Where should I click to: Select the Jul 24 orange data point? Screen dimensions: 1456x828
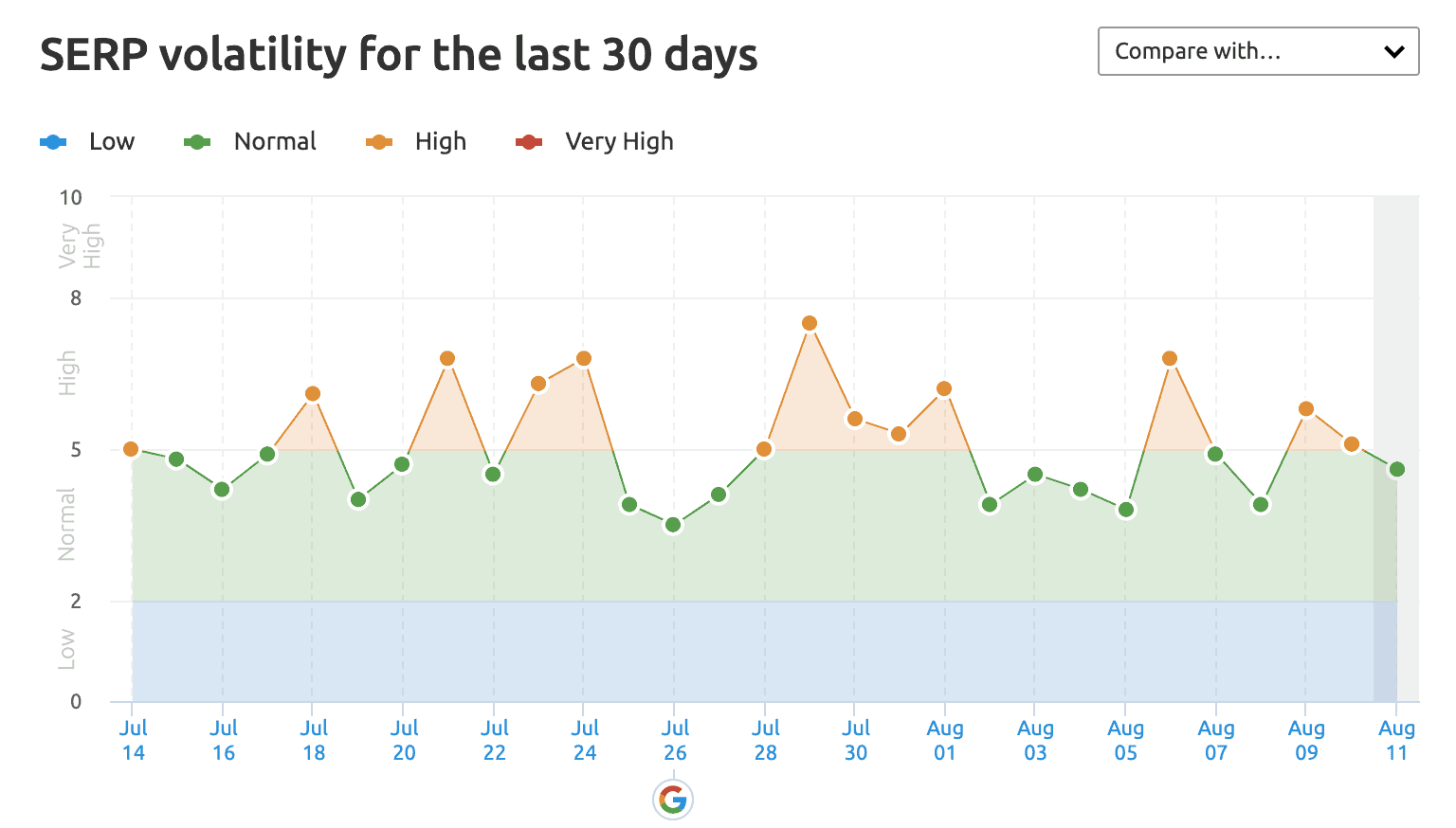pos(584,358)
